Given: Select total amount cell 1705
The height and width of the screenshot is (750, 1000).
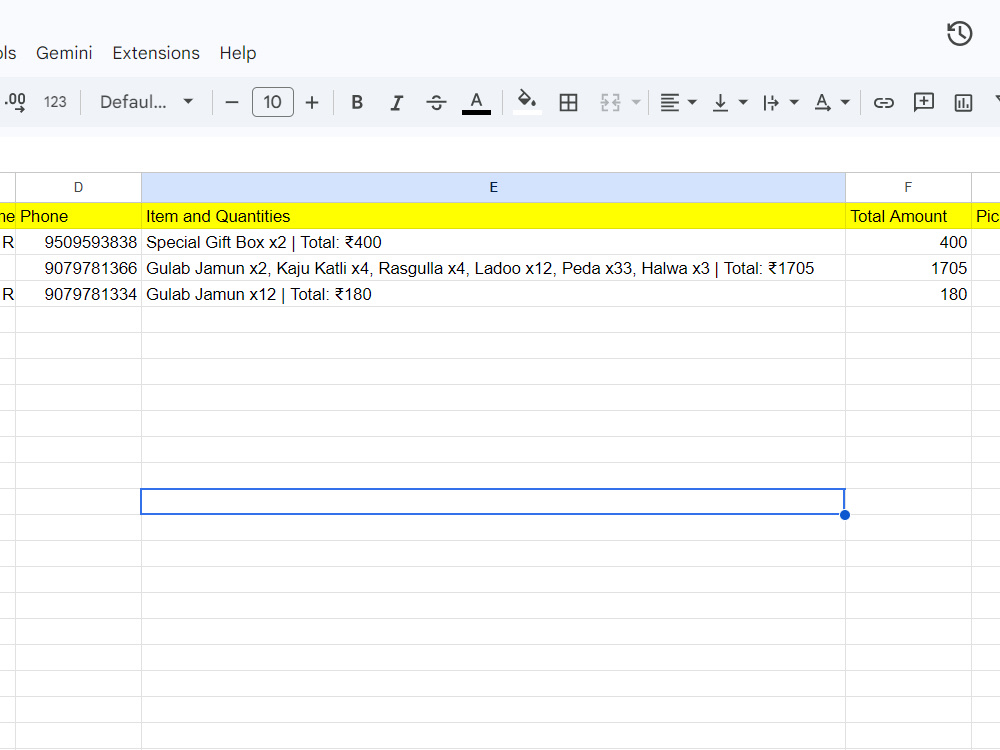Looking at the screenshot, I should click(908, 268).
